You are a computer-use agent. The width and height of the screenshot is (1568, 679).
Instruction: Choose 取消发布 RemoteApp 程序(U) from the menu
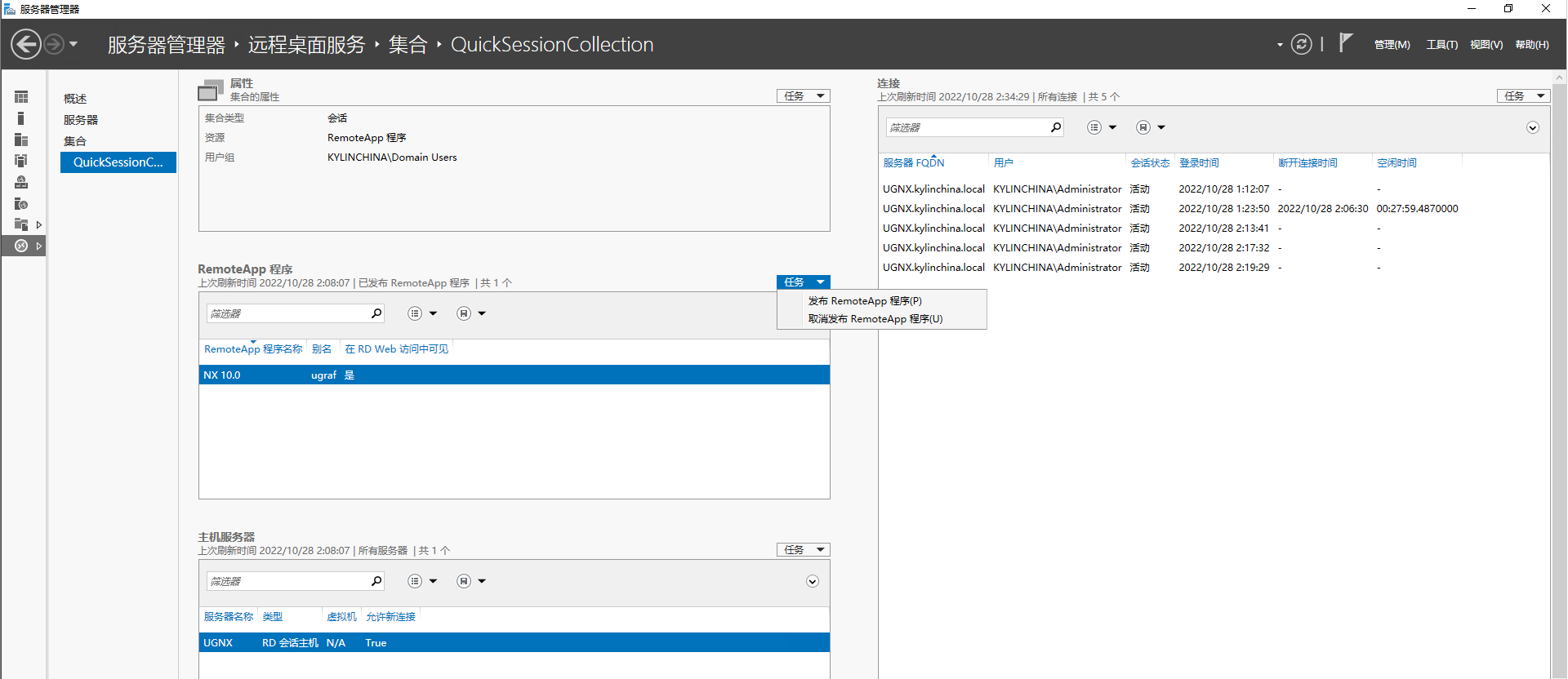pyautogui.click(x=875, y=319)
